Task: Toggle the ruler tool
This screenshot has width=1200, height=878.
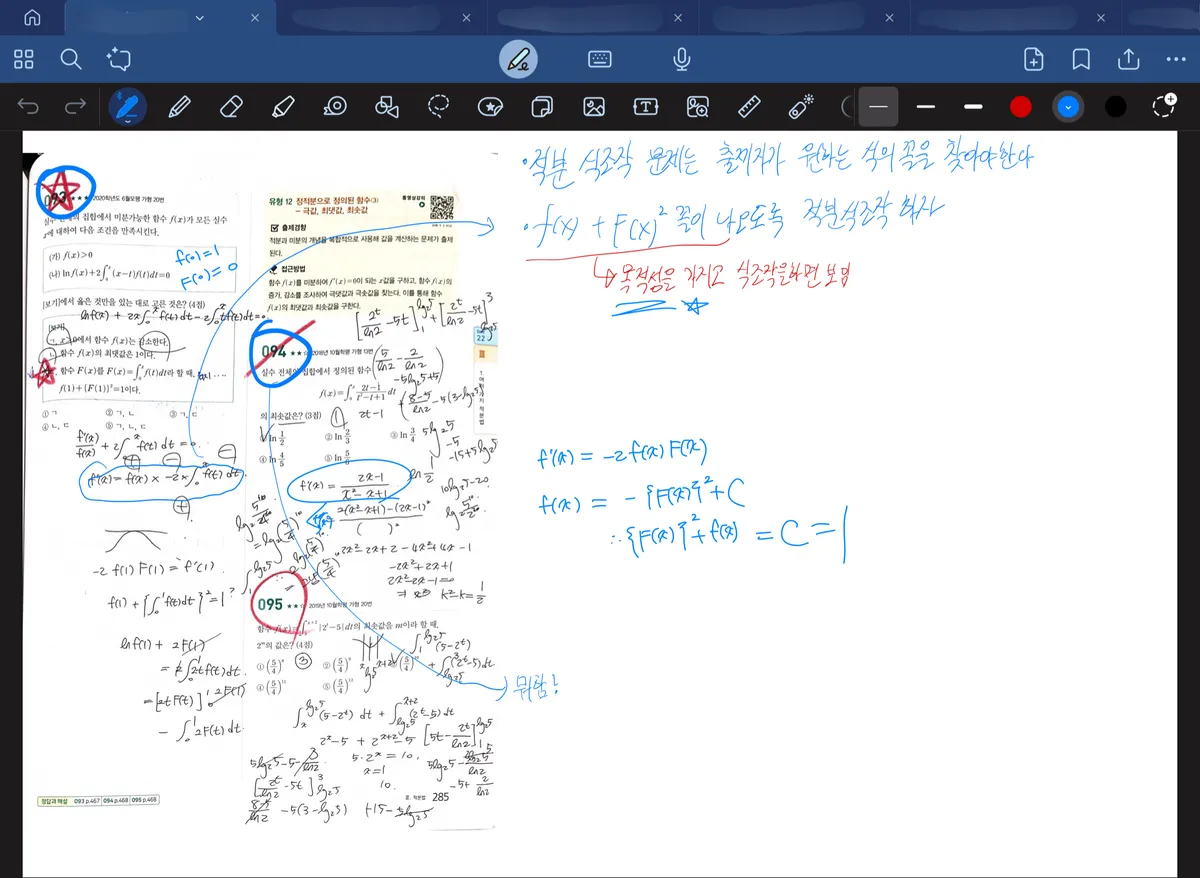Action: tap(750, 106)
